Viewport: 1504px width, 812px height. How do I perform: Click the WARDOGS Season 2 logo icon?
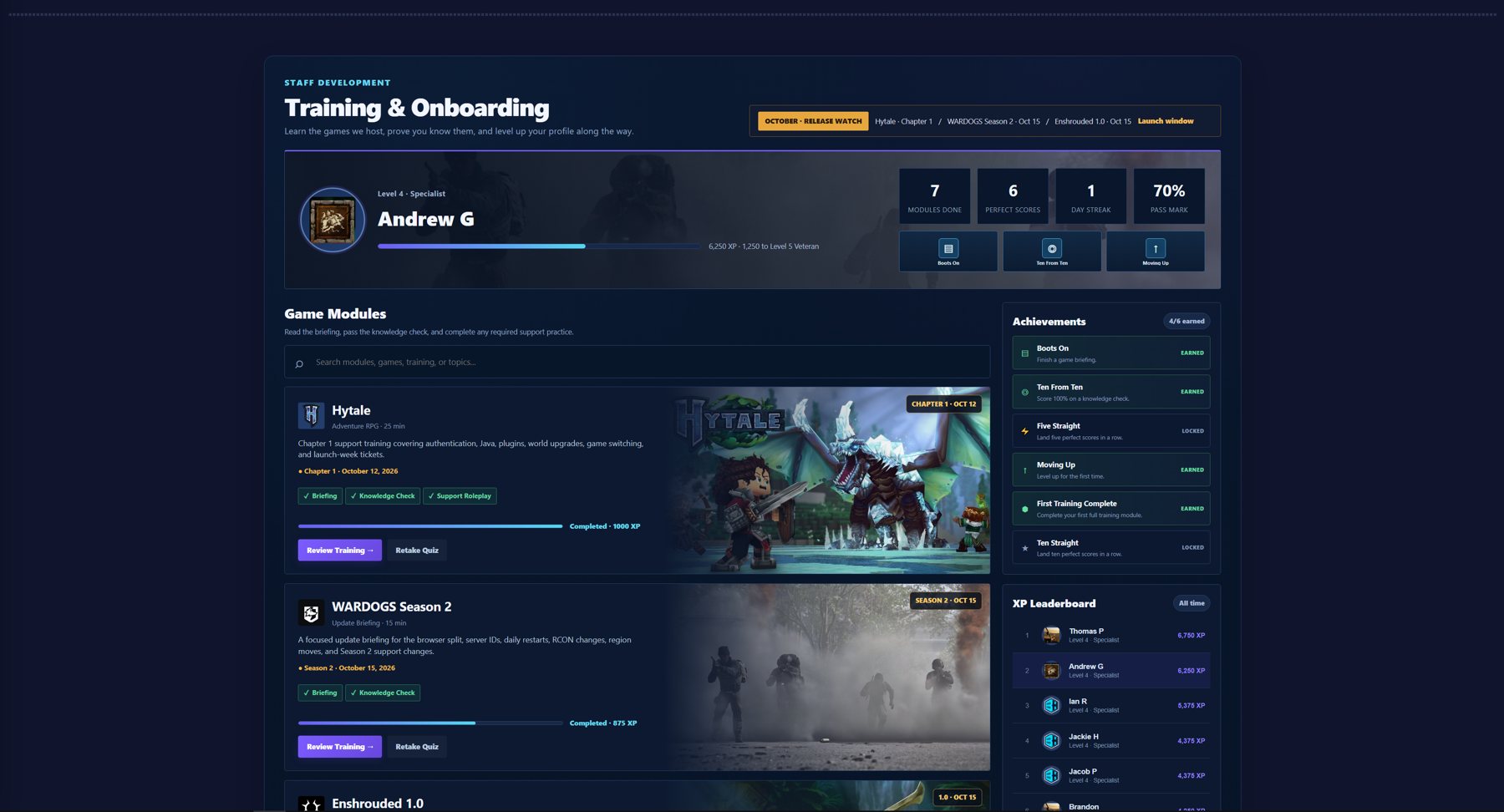point(311,612)
